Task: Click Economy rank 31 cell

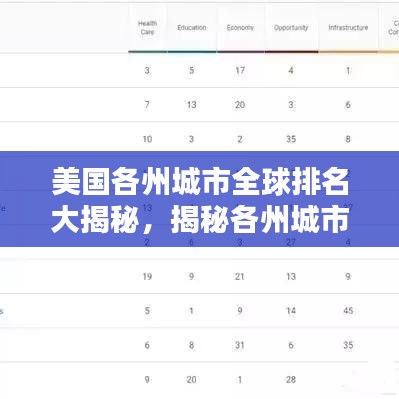Action: pos(240,345)
